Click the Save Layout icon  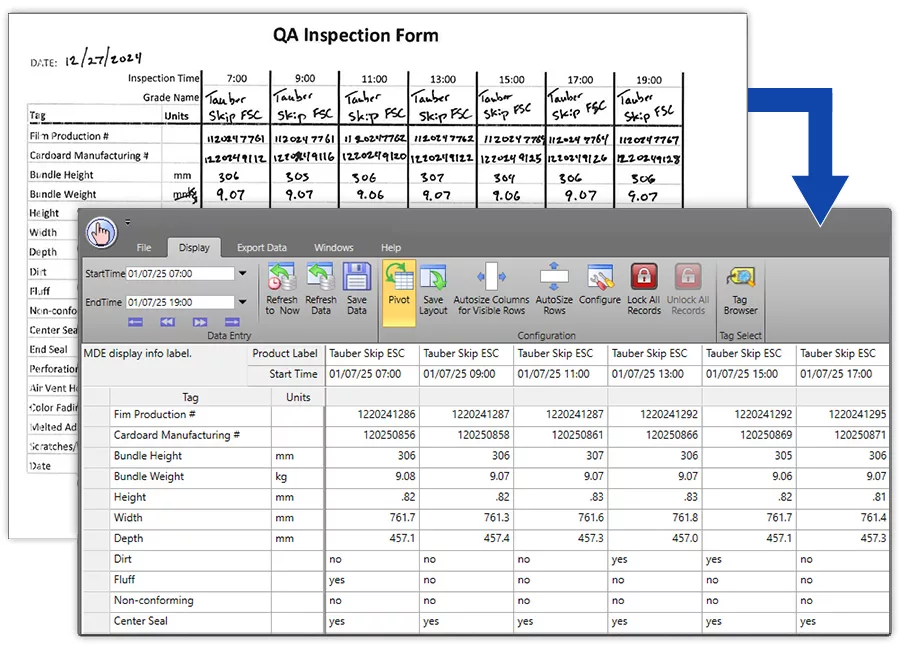[433, 290]
